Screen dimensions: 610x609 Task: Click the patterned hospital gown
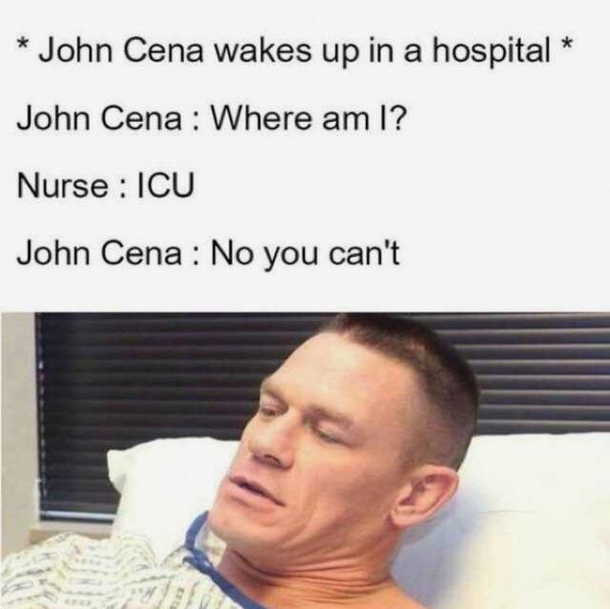coord(97,572)
